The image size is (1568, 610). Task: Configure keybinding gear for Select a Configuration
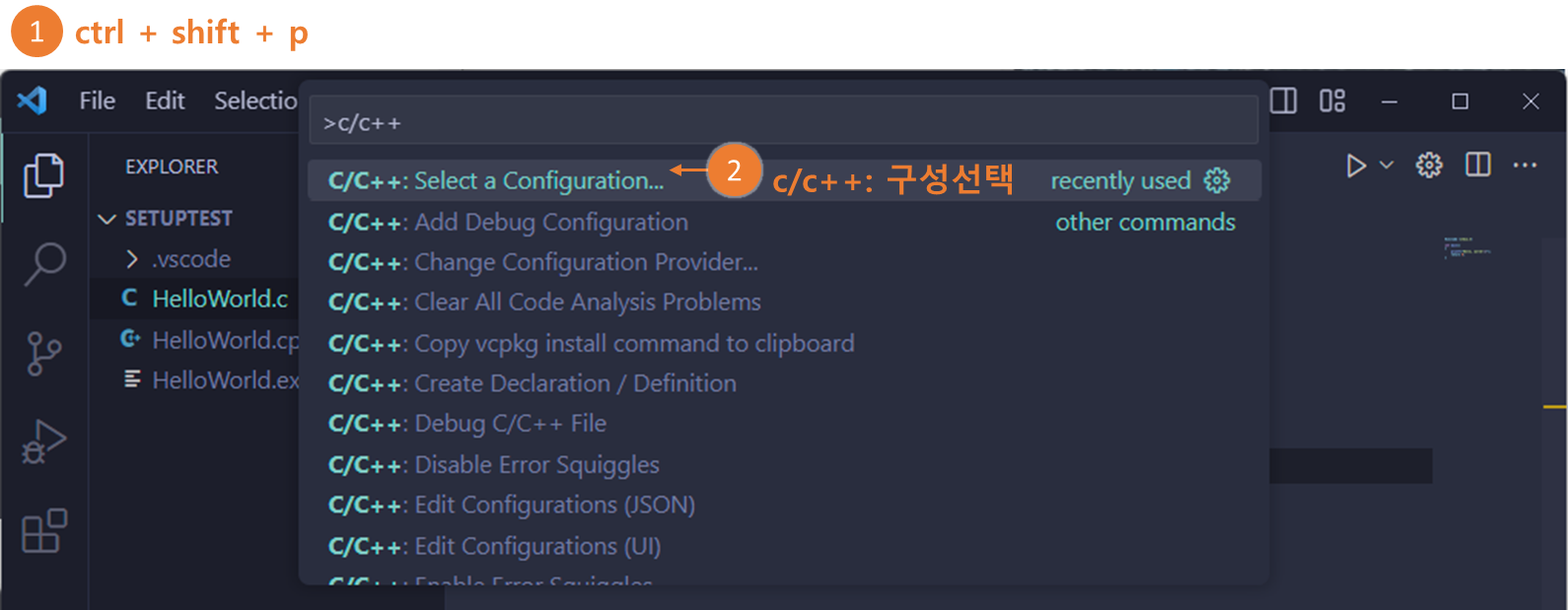tap(1217, 180)
